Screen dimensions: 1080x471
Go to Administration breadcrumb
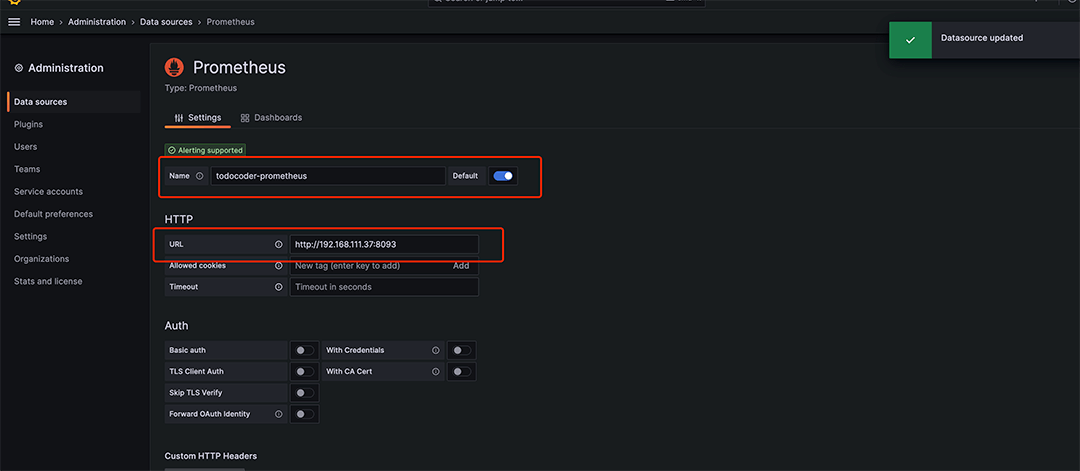click(x=97, y=22)
